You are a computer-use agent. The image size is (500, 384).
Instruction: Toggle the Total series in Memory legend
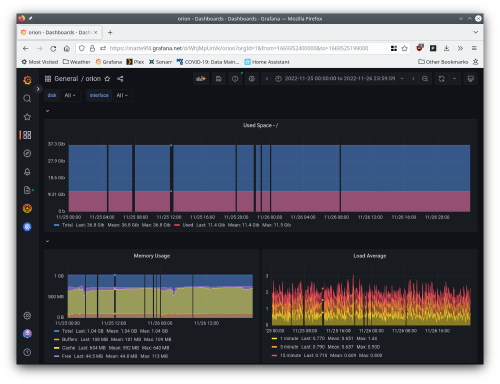[x=67, y=331]
